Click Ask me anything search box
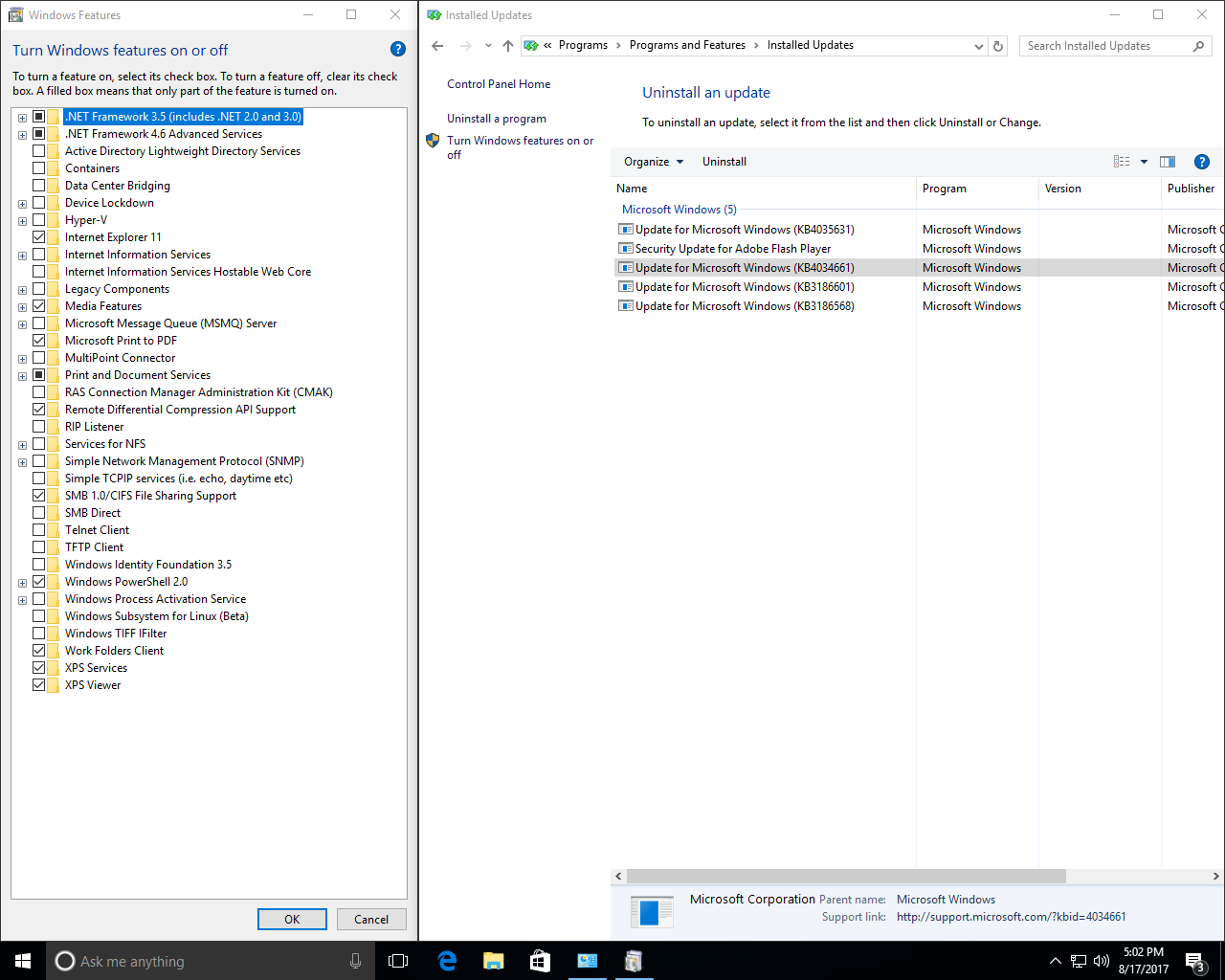This screenshot has width=1225, height=980. pyautogui.click(x=209, y=961)
